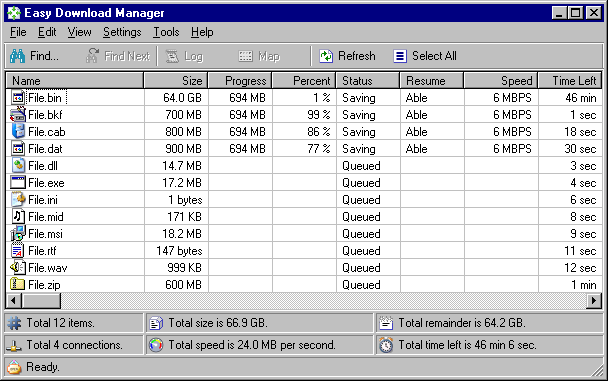Click the File.bin file icon
The height and width of the screenshot is (381, 608).
(x=18, y=98)
